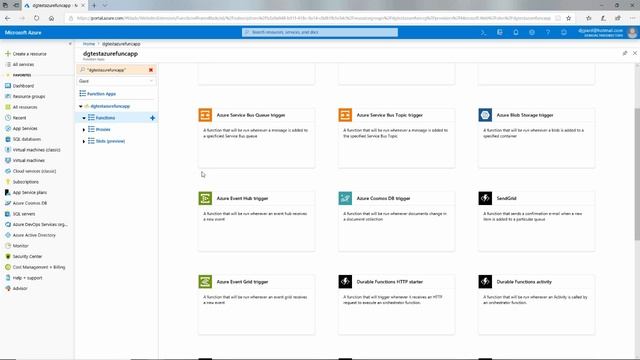Viewport: 640px width, 360px height.
Task: Open the help question mark icon
Action: point(548,32)
